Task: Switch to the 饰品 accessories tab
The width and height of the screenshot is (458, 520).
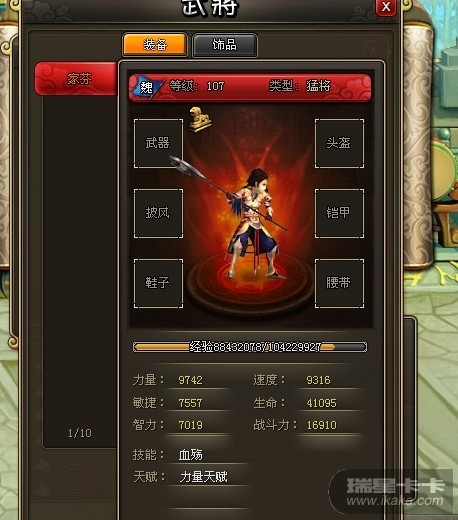Action: click(225, 44)
